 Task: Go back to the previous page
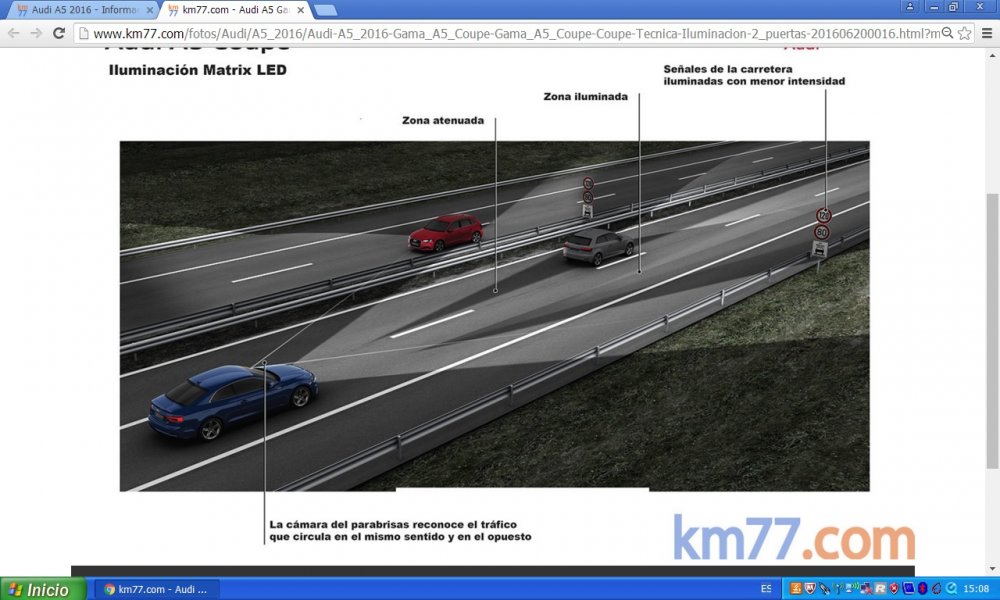(x=13, y=33)
